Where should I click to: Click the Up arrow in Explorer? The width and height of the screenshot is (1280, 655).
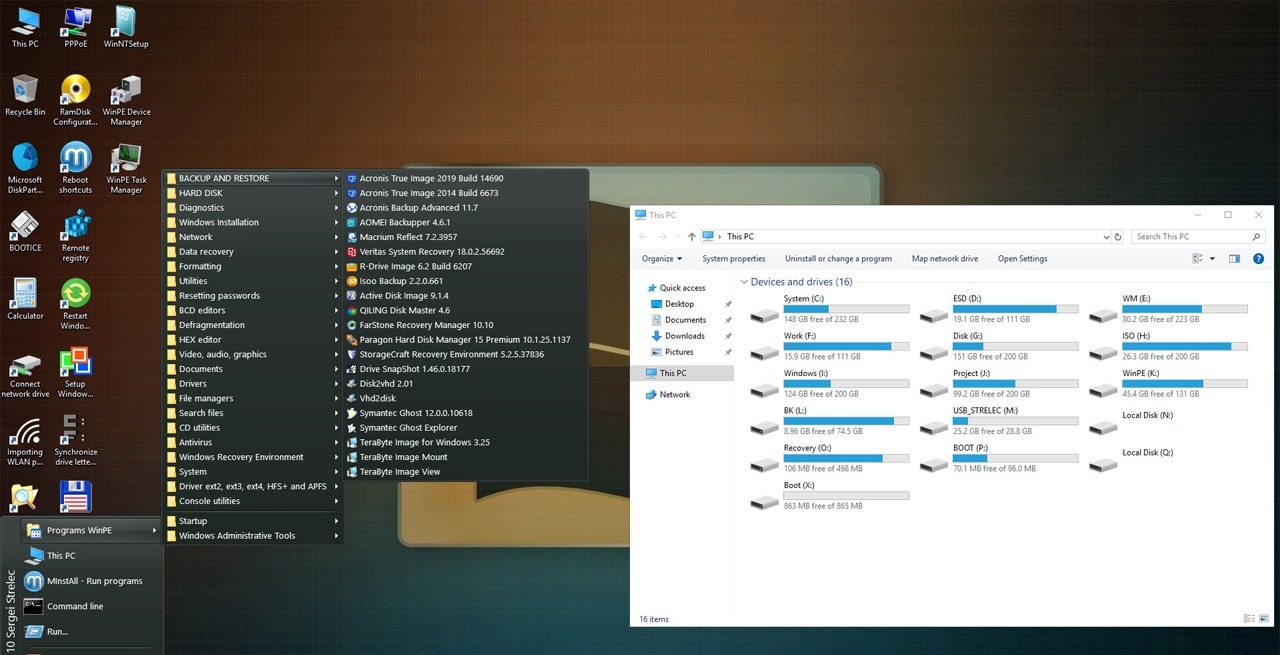(x=691, y=237)
